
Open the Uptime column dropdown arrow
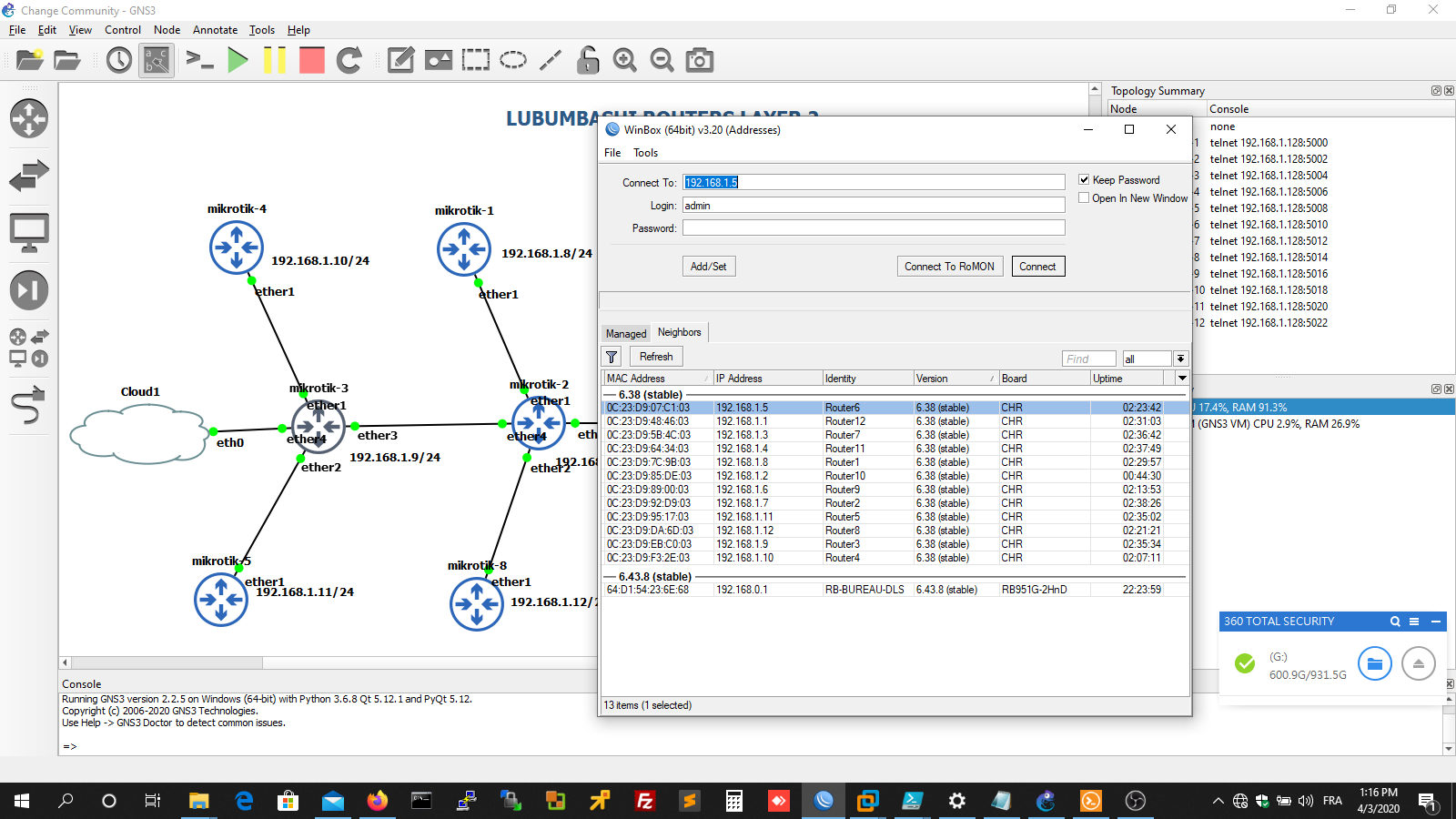pyautogui.click(x=1180, y=378)
